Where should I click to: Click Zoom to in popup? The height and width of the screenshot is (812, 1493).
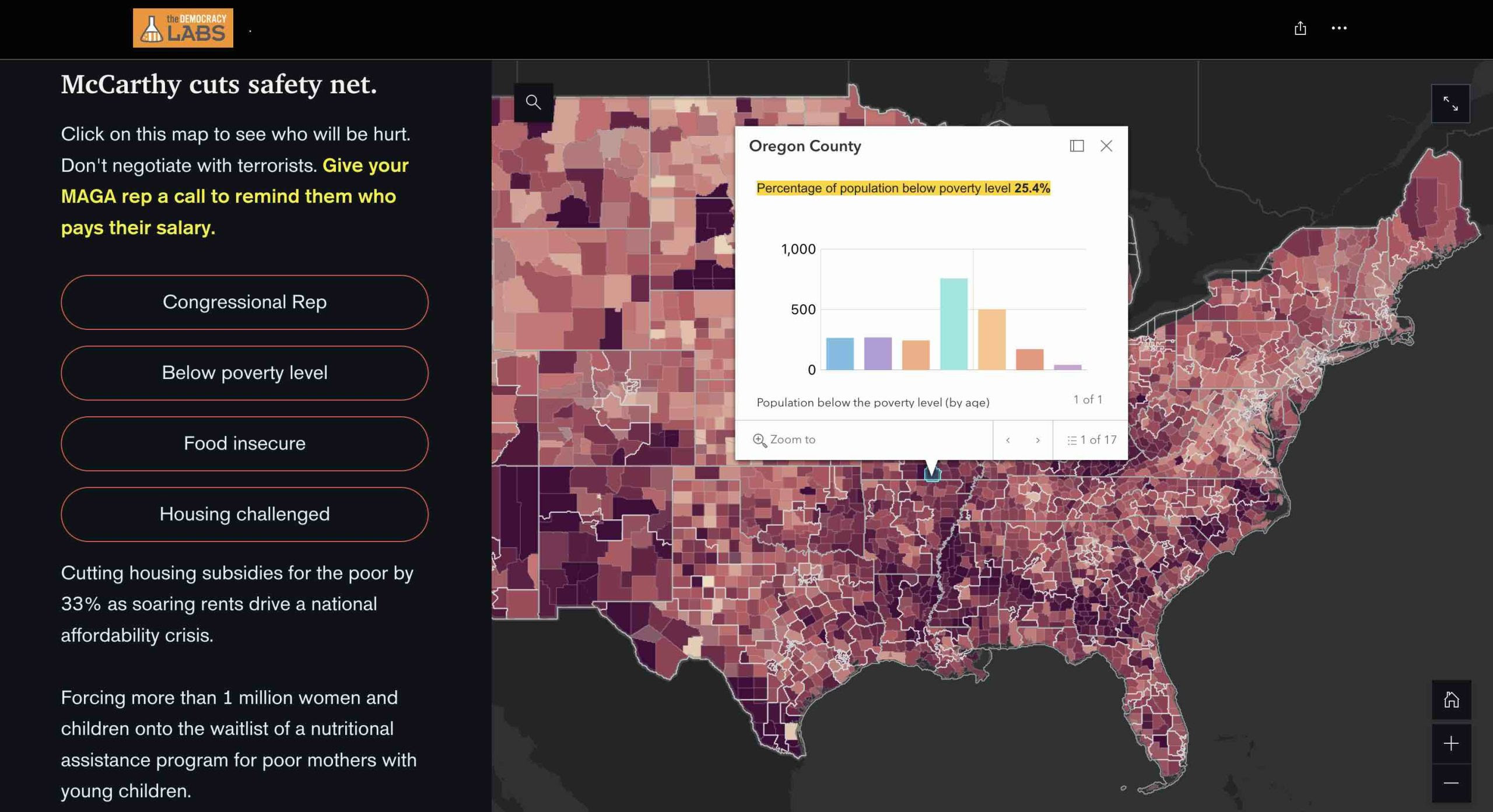[784, 440]
